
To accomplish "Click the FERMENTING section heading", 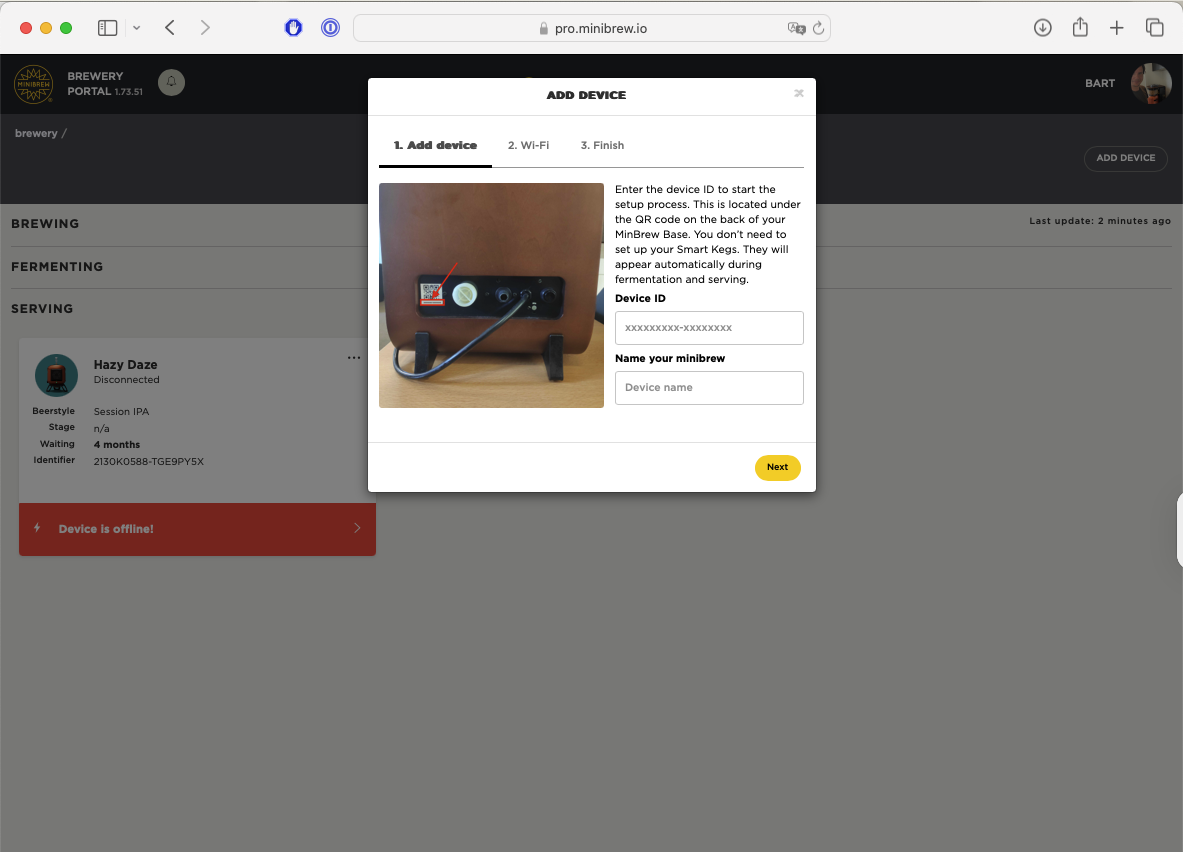I will [57, 267].
